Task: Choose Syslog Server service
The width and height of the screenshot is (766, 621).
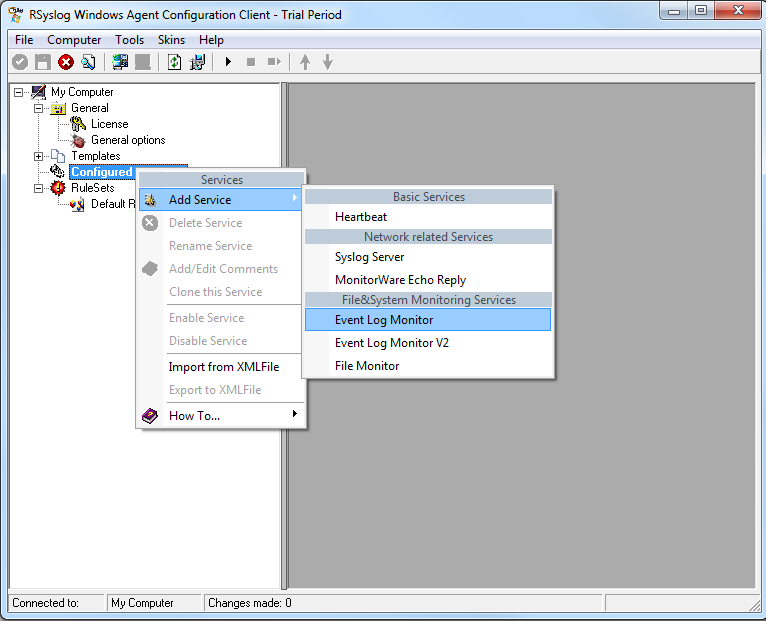Action: 428,257
